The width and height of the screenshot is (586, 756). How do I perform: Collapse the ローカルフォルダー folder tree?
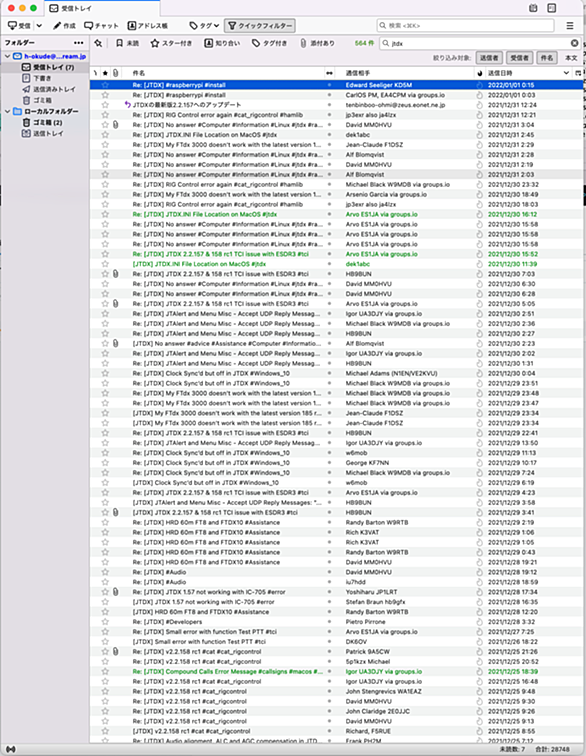click(x=7, y=111)
